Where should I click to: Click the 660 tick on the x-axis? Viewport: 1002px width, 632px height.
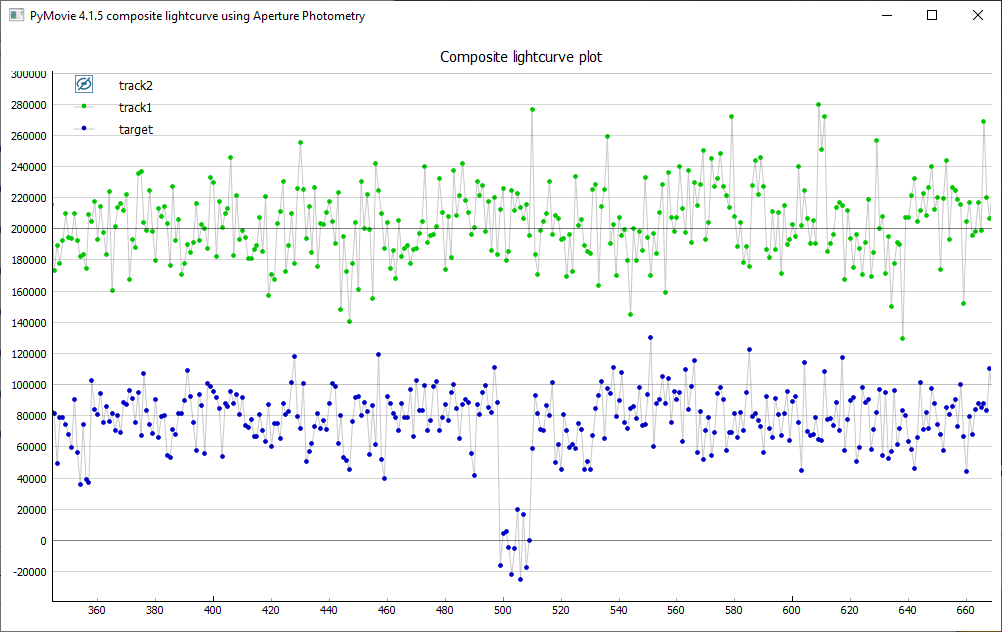[965, 609]
